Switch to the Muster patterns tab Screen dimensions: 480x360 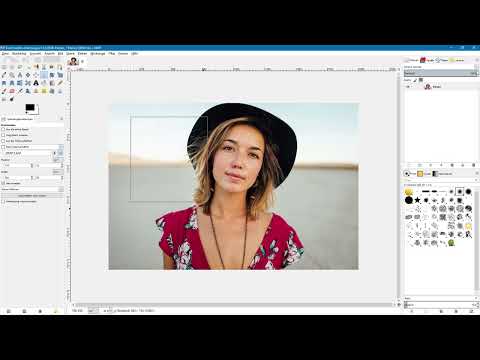tap(424, 173)
